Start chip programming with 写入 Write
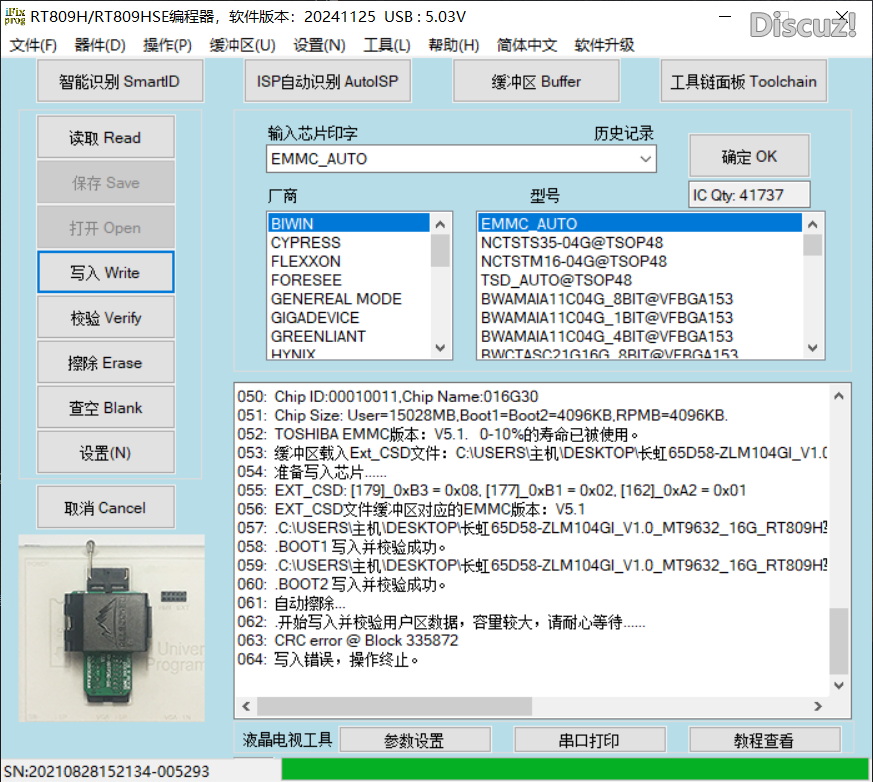The image size is (873, 782). (x=105, y=273)
